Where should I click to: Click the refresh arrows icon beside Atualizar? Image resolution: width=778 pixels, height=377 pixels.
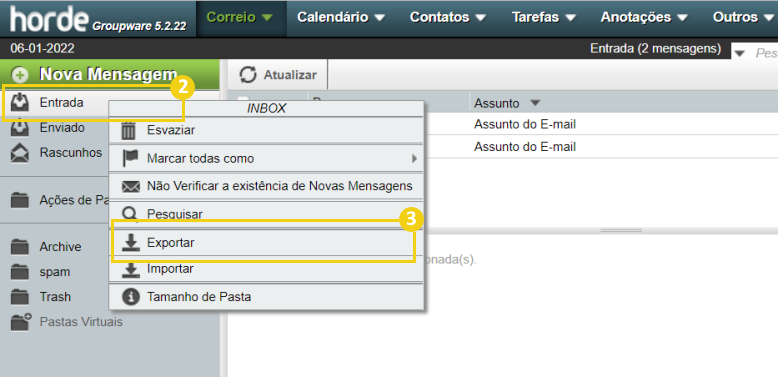click(248, 75)
